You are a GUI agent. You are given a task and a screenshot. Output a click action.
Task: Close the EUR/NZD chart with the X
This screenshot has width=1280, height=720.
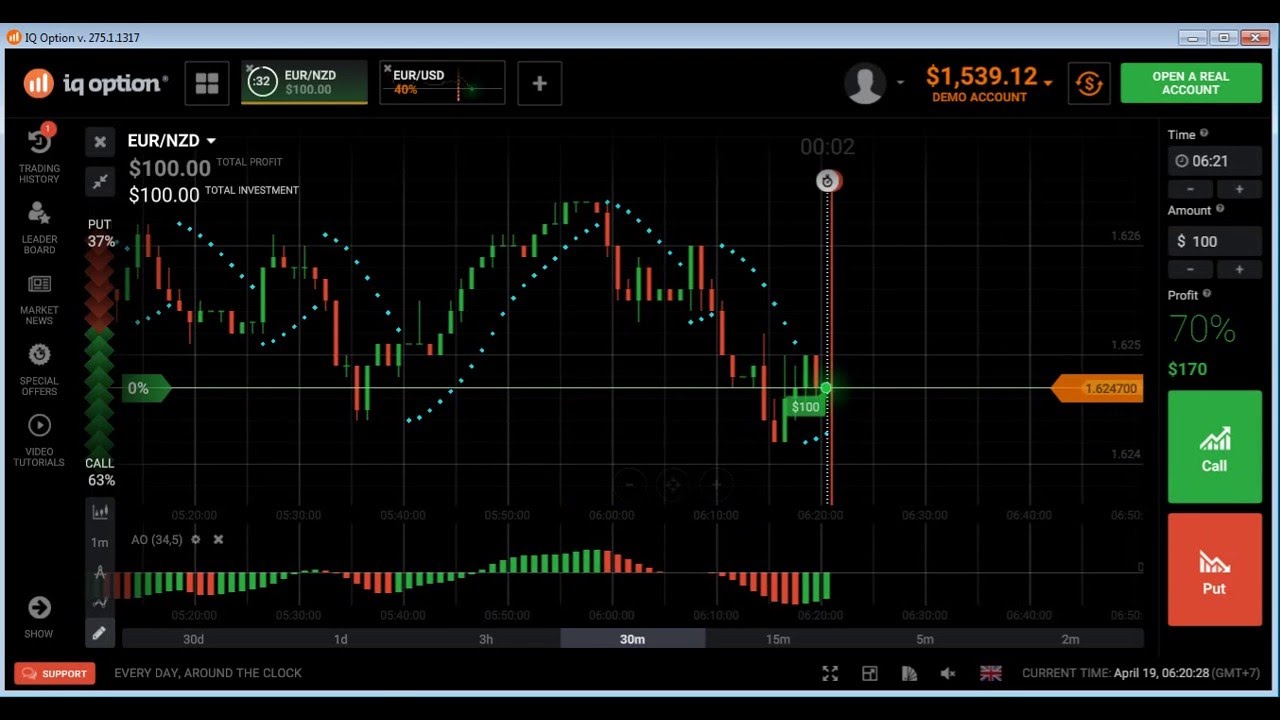pyautogui.click(x=100, y=142)
